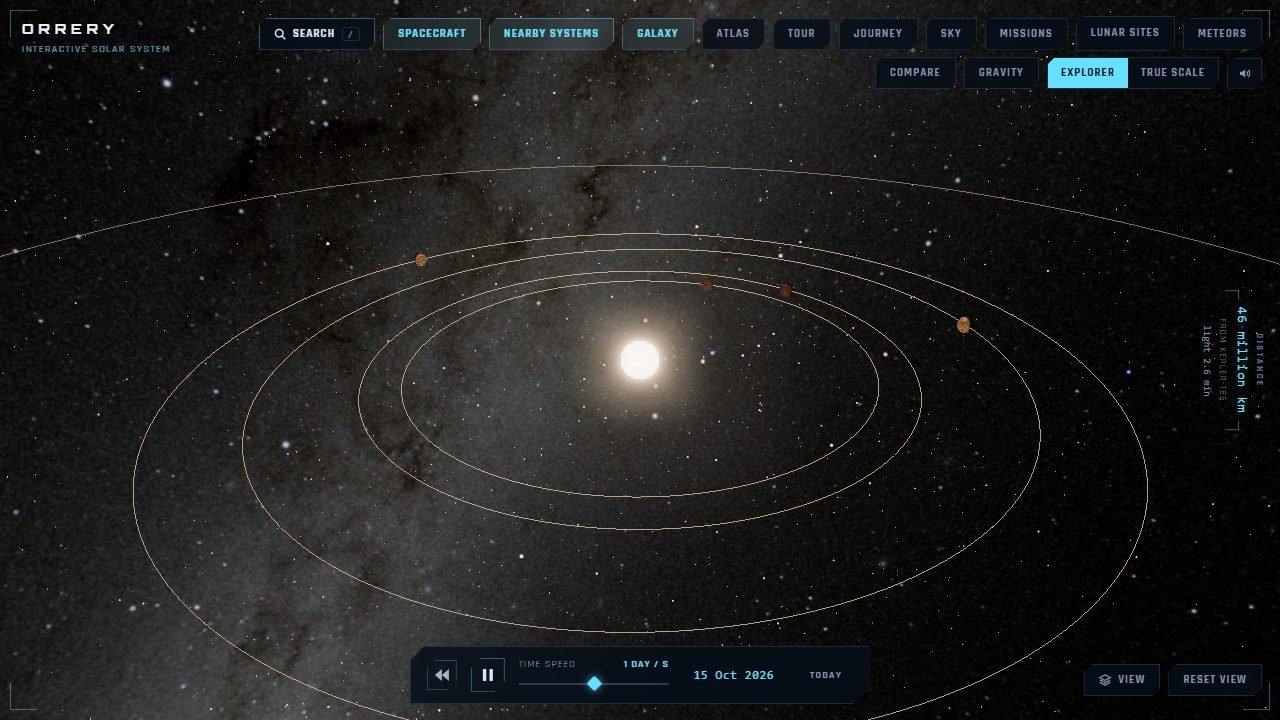Select the planet on the upper-left orbit
Screen dimensions: 1280x720
coord(421,260)
